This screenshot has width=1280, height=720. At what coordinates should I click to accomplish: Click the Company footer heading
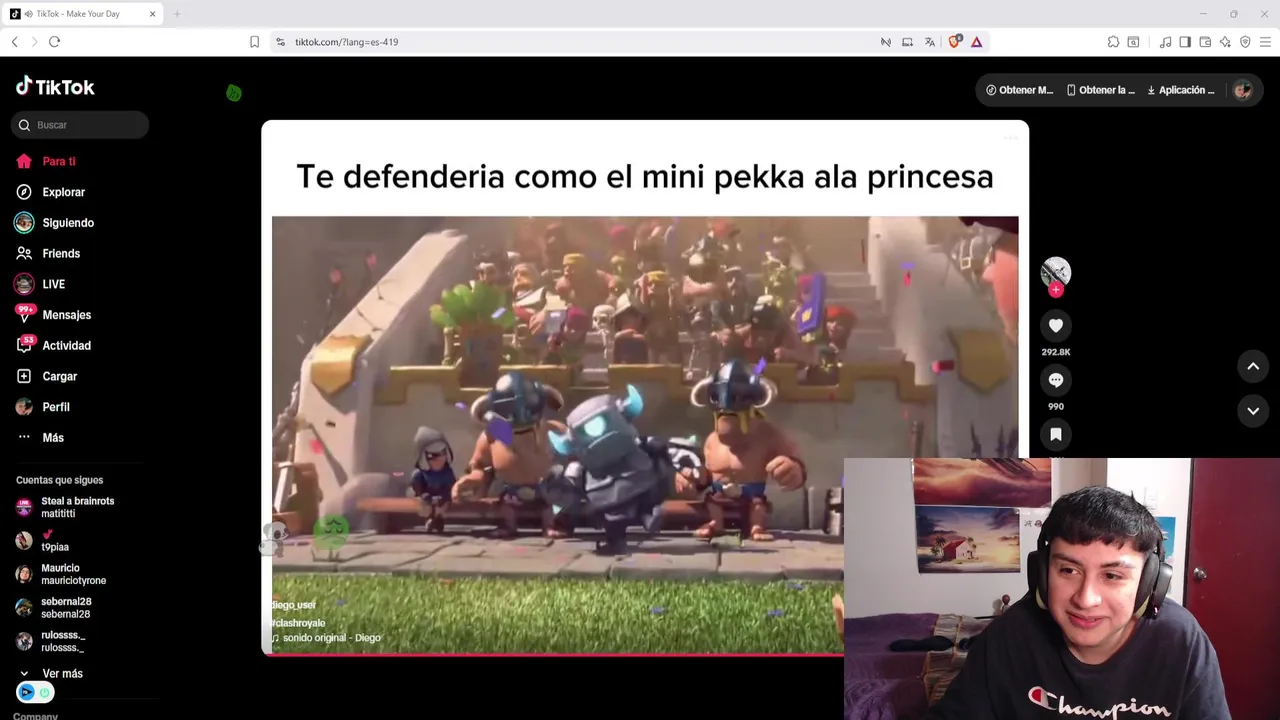(x=35, y=716)
